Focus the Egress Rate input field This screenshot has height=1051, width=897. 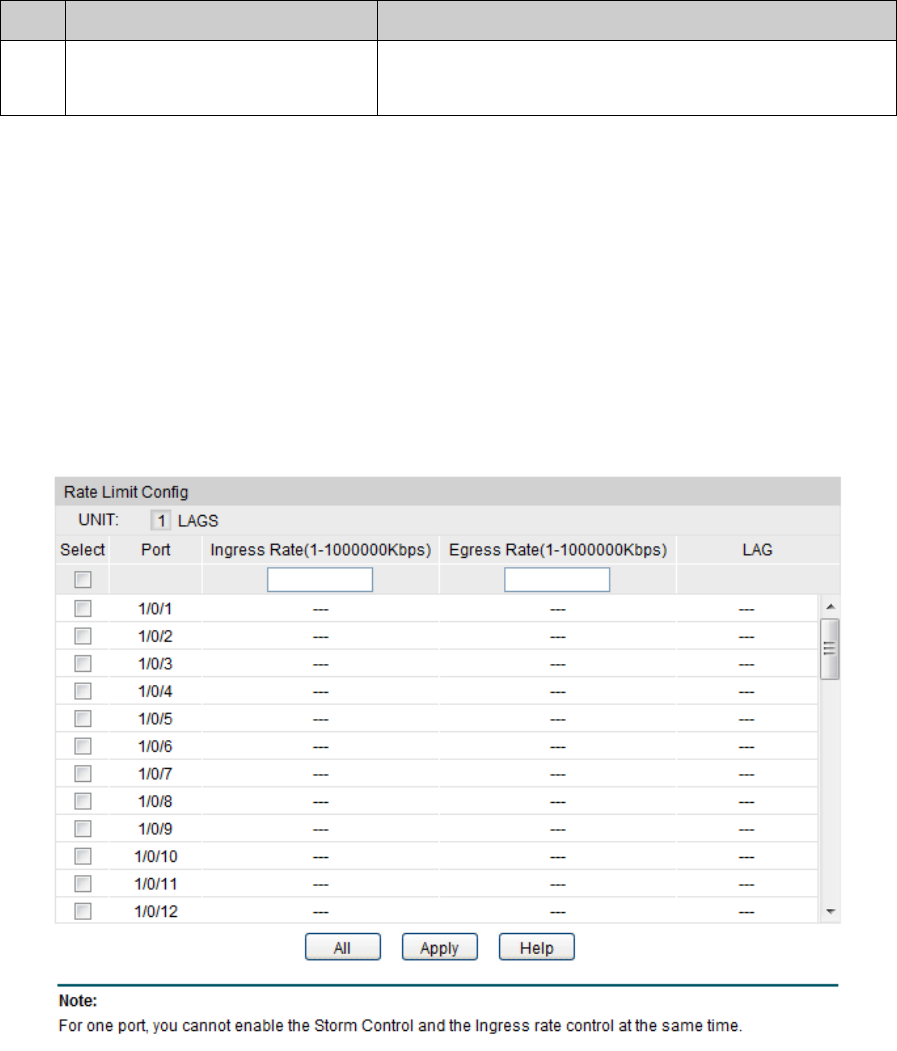(557, 580)
